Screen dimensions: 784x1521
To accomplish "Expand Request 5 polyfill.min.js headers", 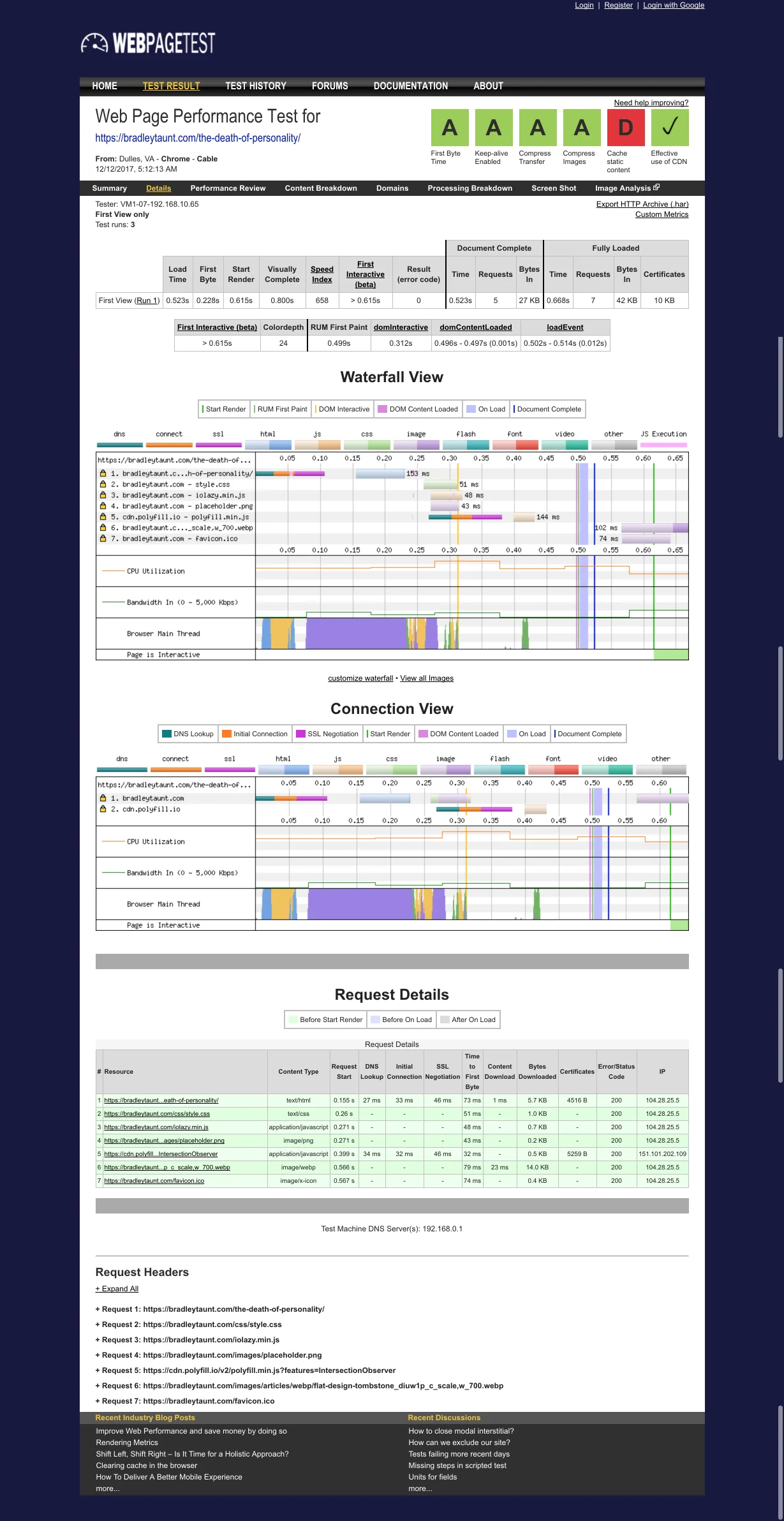I will (x=245, y=1370).
